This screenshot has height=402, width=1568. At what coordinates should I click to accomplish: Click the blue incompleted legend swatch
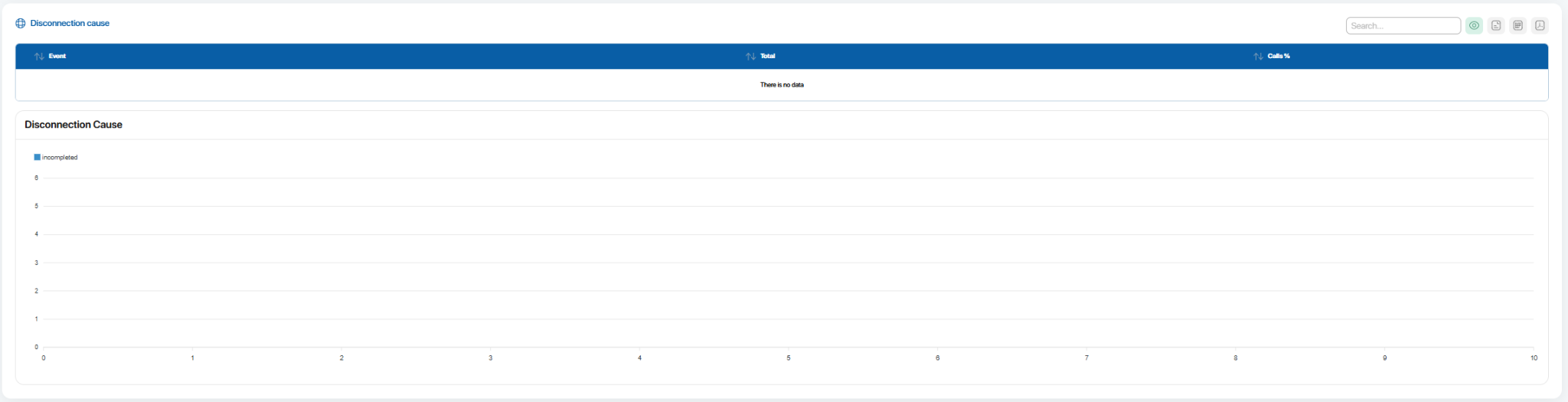click(37, 157)
